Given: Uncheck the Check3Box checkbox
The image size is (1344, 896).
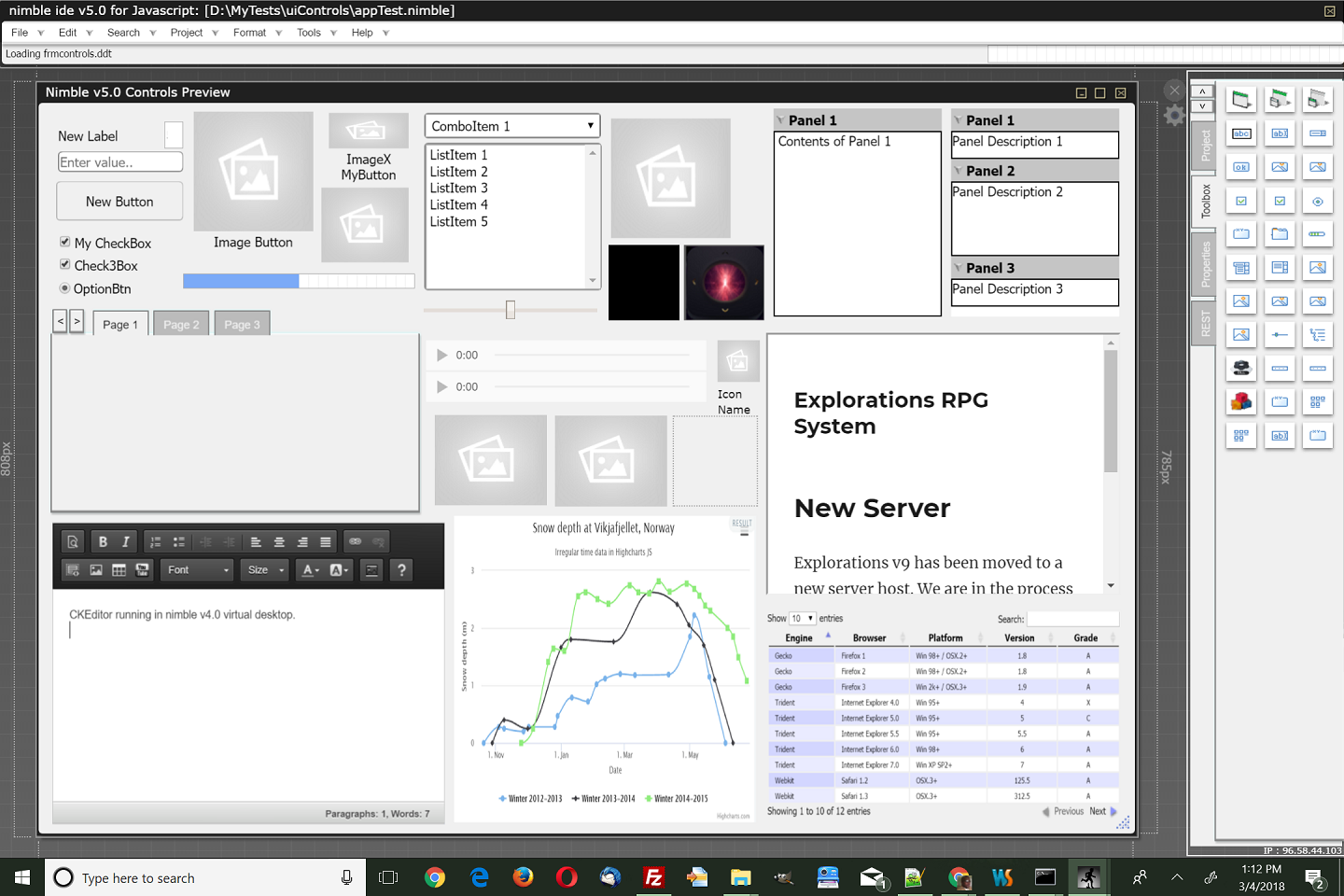Looking at the screenshot, I should point(65,264).
